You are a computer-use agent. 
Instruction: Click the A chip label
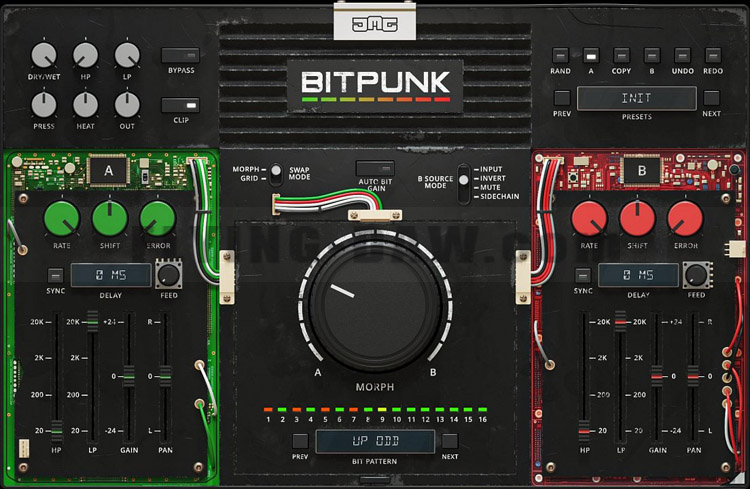[109, 171]
